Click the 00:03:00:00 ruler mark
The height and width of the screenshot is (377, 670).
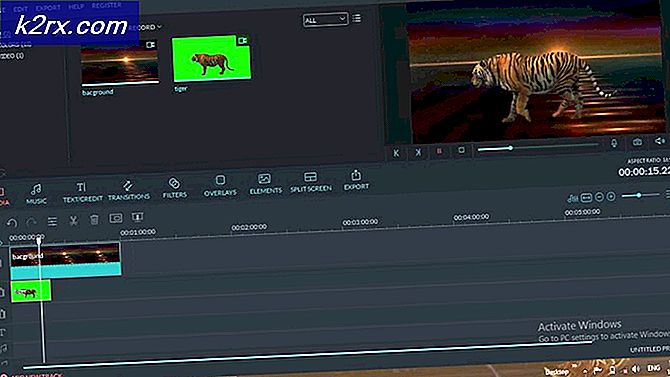[x=360, y=222]
